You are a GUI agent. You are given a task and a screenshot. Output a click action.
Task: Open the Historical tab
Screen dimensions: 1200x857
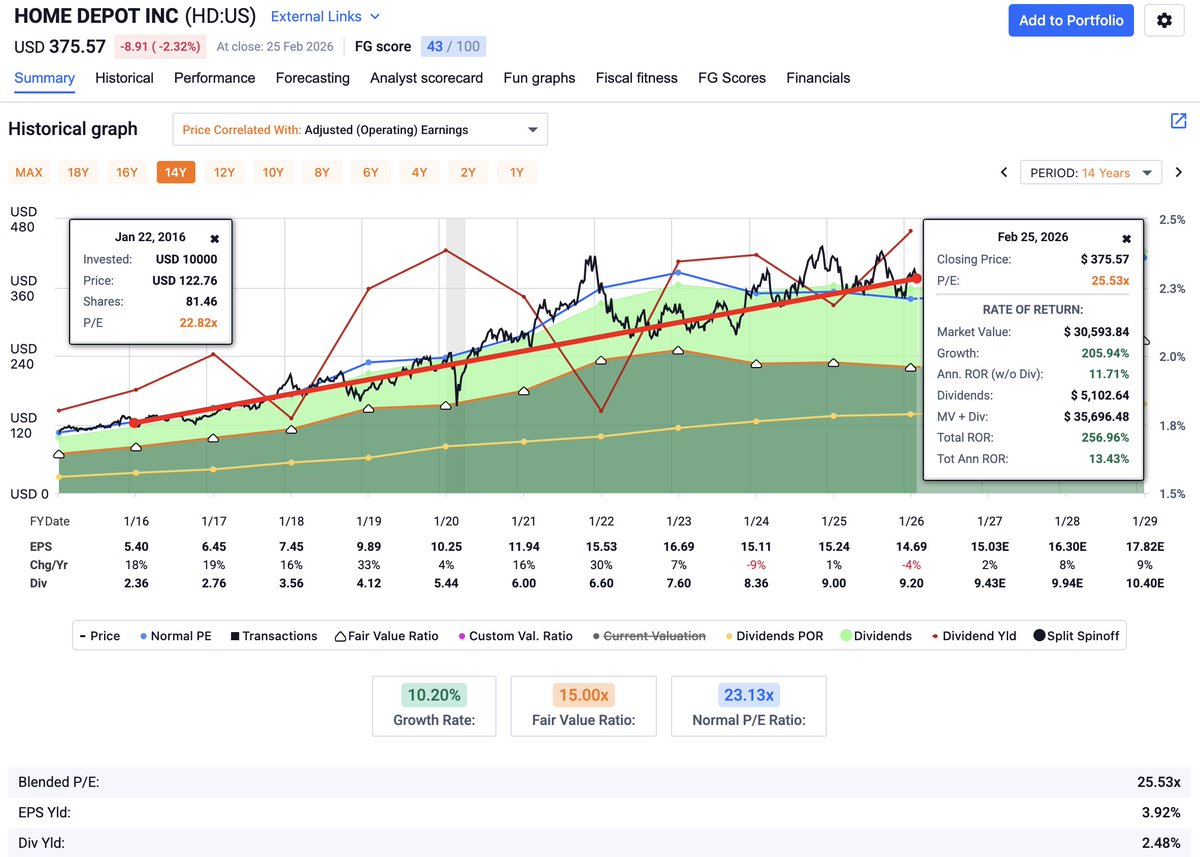[x=124, y=78]
